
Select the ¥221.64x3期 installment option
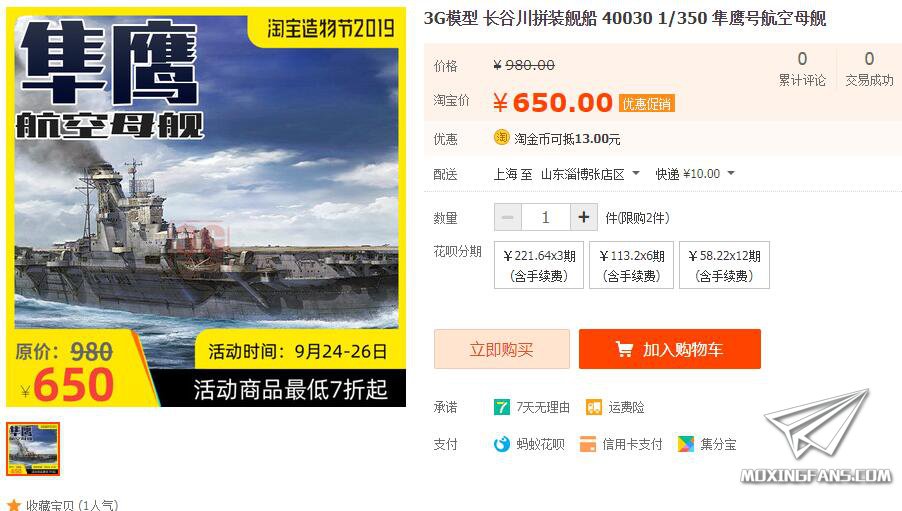pos(539,265)
